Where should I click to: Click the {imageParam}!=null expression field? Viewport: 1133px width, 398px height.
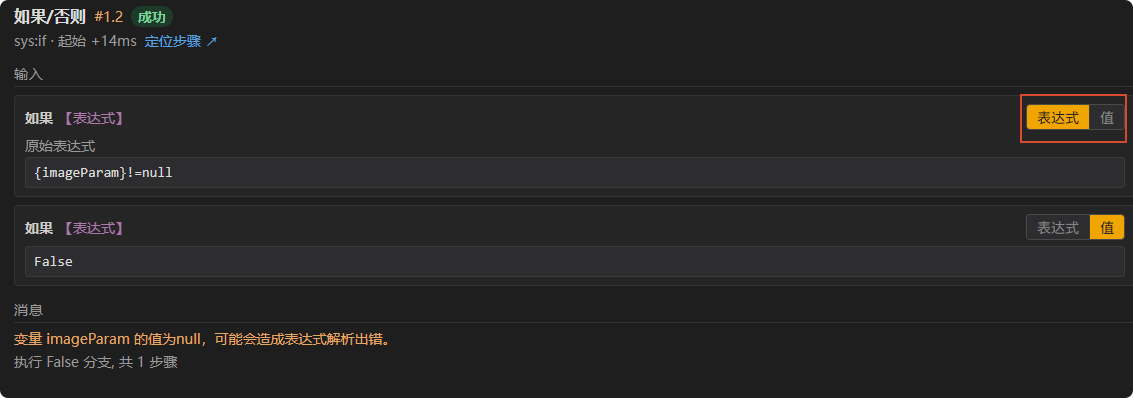point(574,173)
